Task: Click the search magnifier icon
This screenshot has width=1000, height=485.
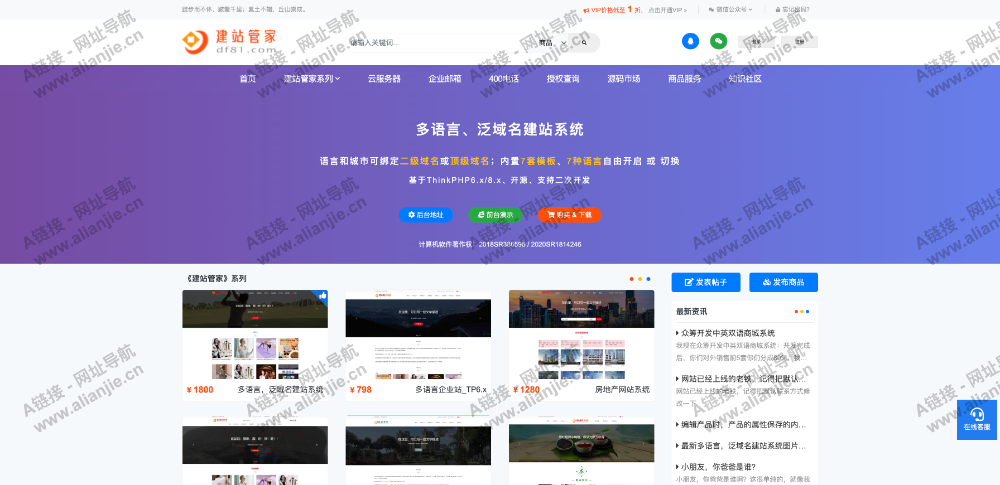Action: coord(584,43)
